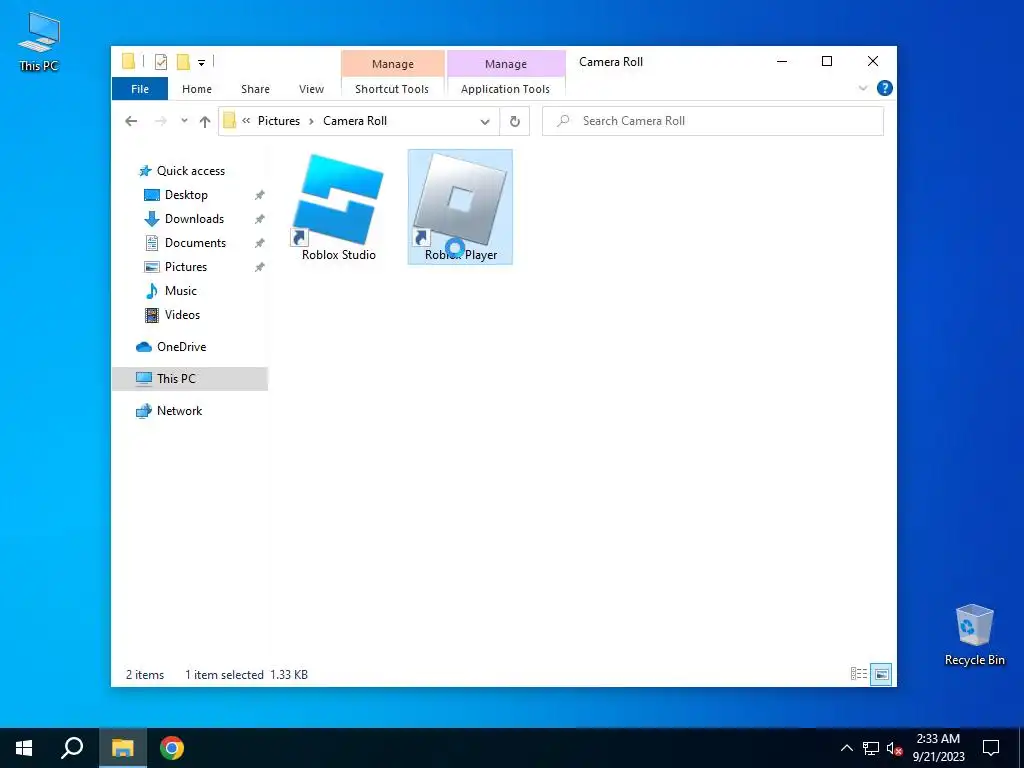The height and width of the screenshot is (768, 1024).
Task: Click the pin icon beside Documents
Action: (259, 243)
